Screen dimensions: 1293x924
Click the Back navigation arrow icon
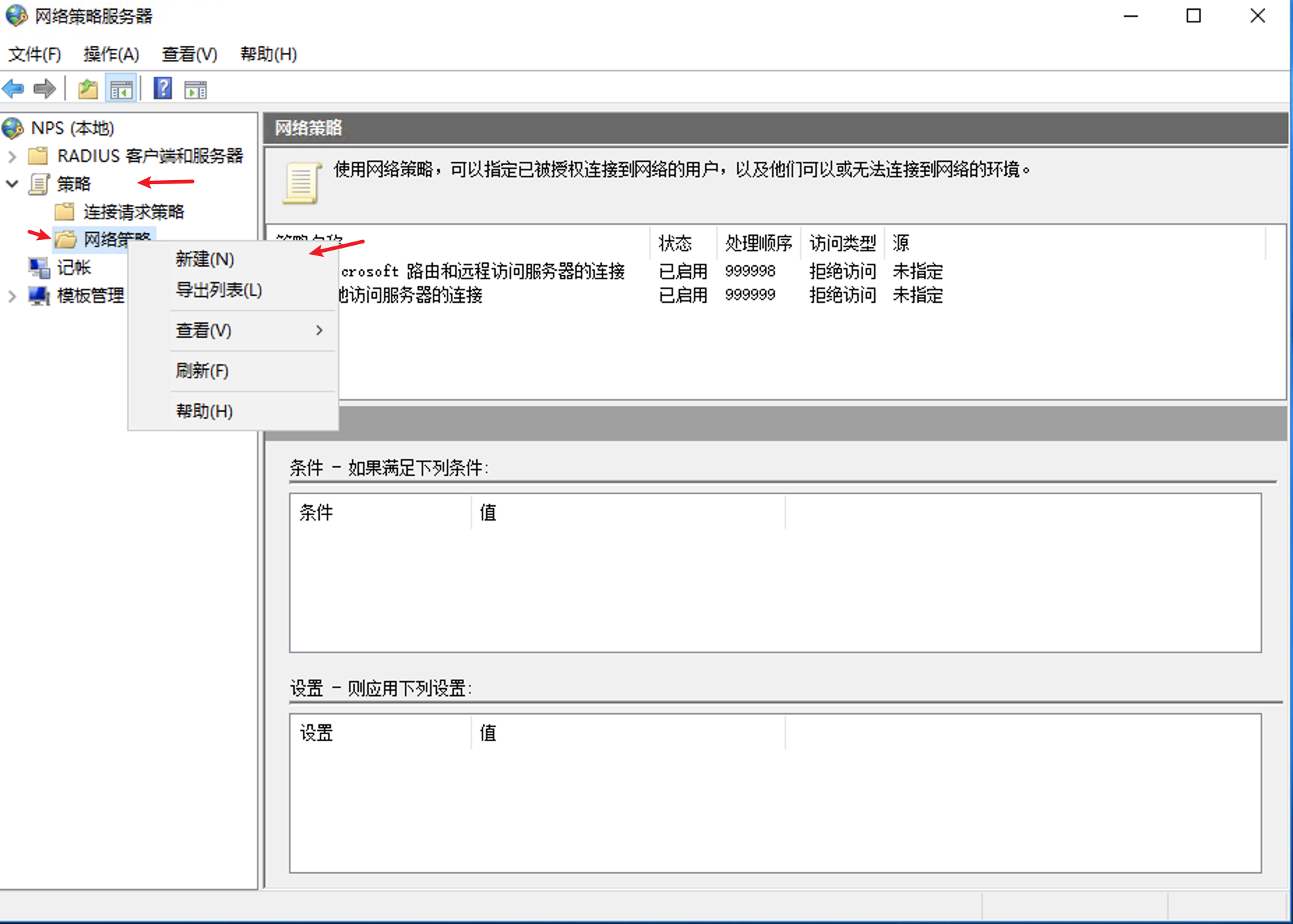(x=12, y=88)
